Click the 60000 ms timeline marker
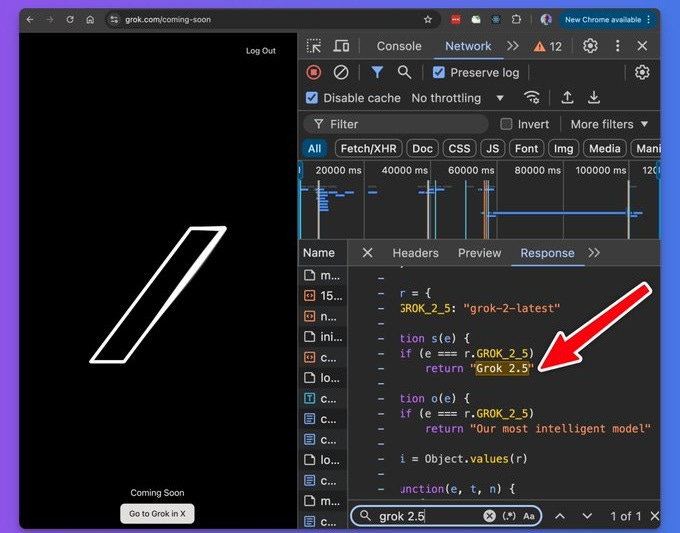 pyautogui.click(x=471, y=170)
